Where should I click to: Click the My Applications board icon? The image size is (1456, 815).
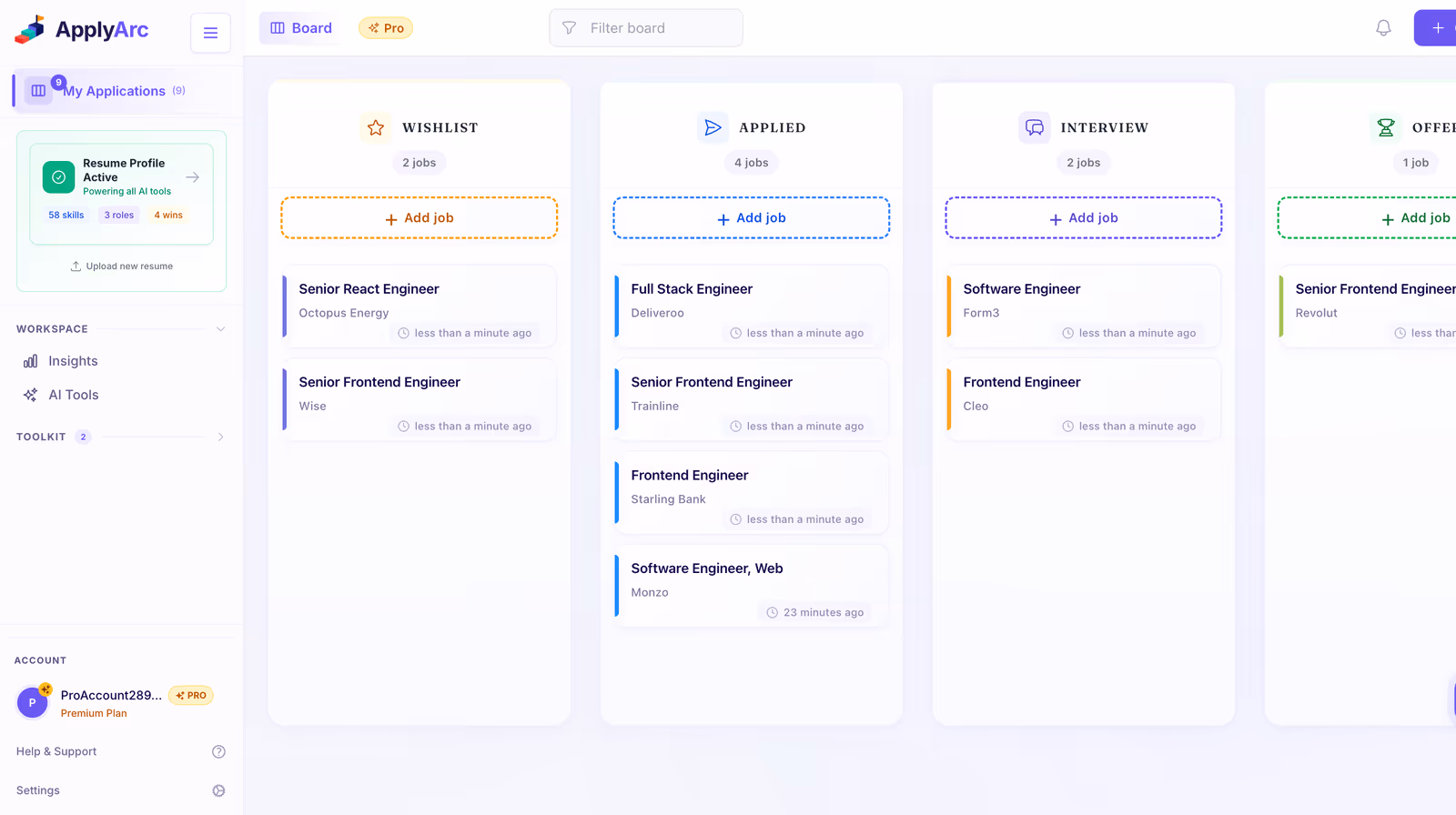pos(38,91)
